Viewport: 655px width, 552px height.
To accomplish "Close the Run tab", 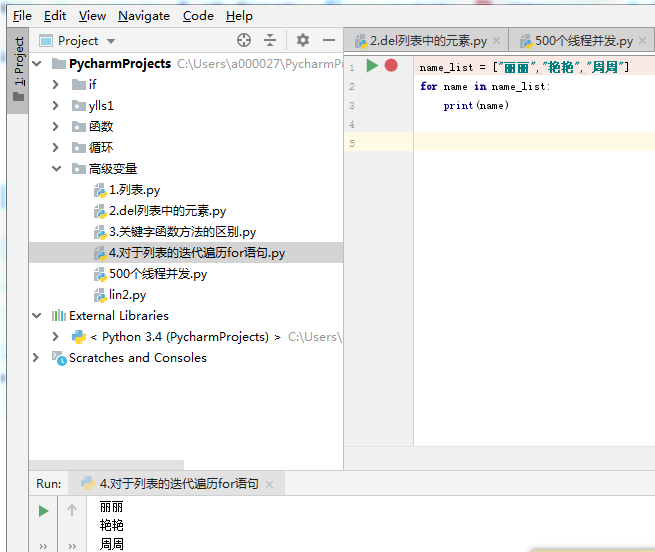I will tap(269, 484).
